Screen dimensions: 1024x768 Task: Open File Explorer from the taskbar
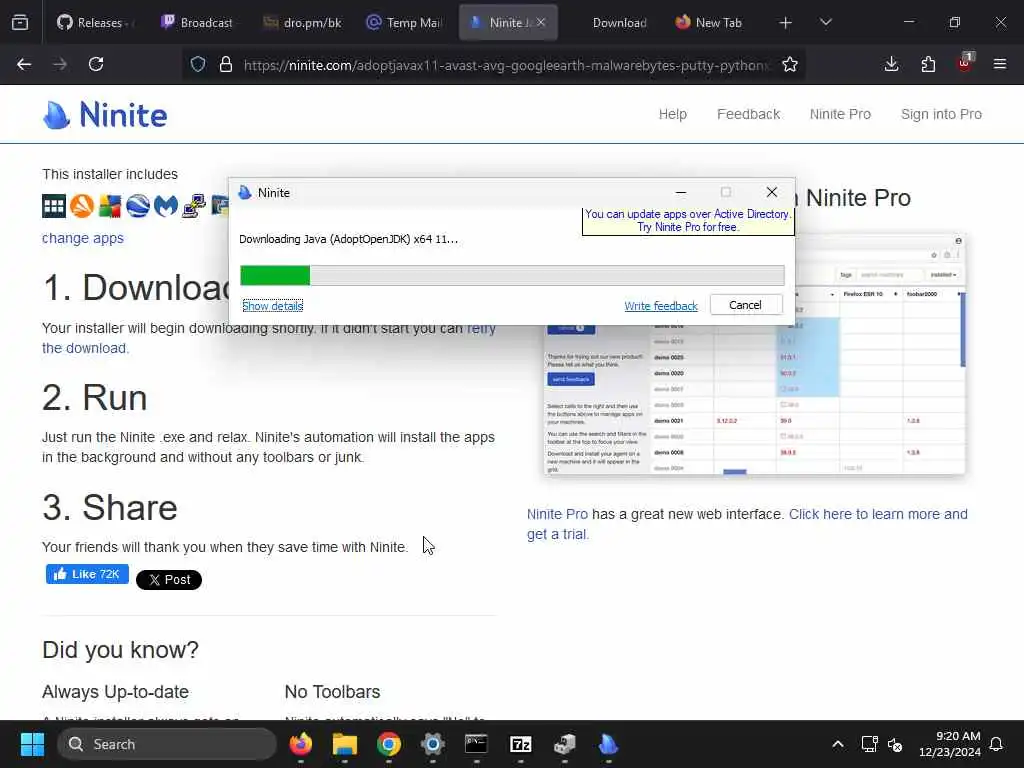[x=345, y=744]
